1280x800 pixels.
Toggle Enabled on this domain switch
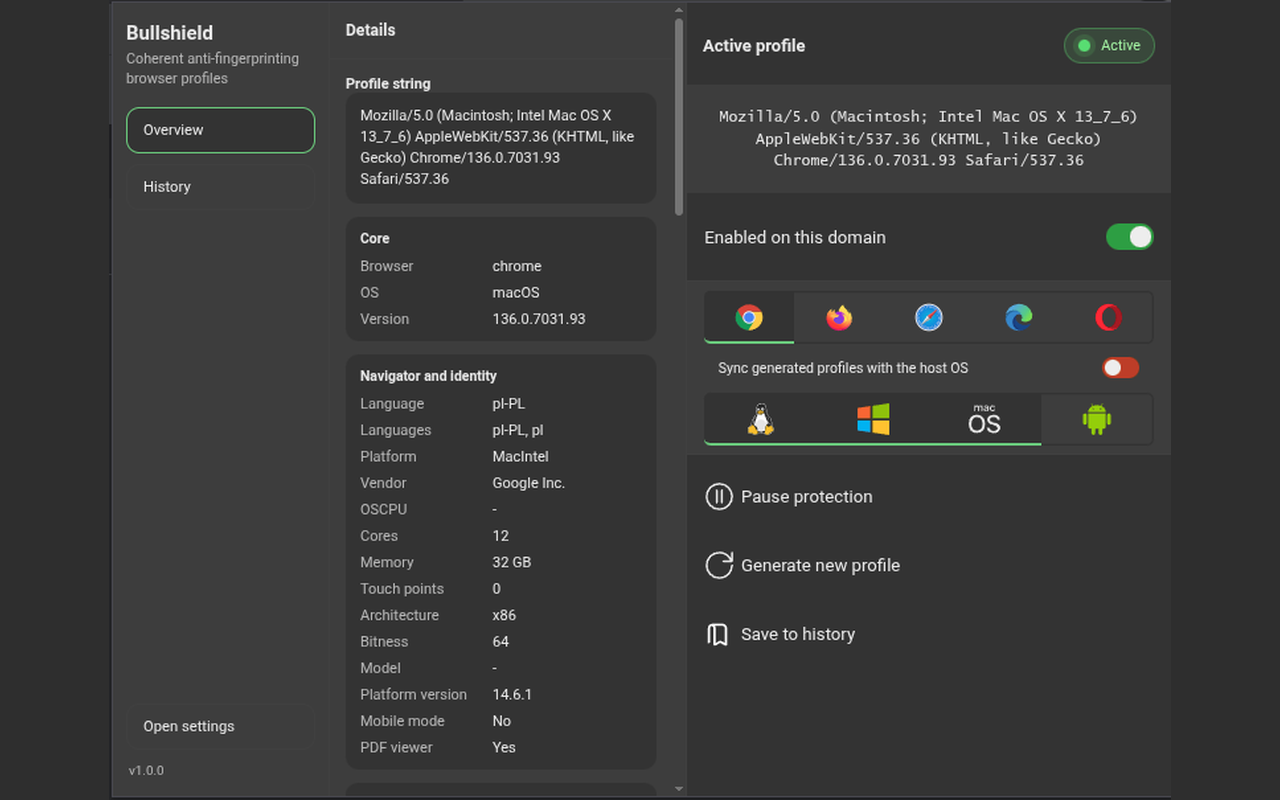point(1130,237)
